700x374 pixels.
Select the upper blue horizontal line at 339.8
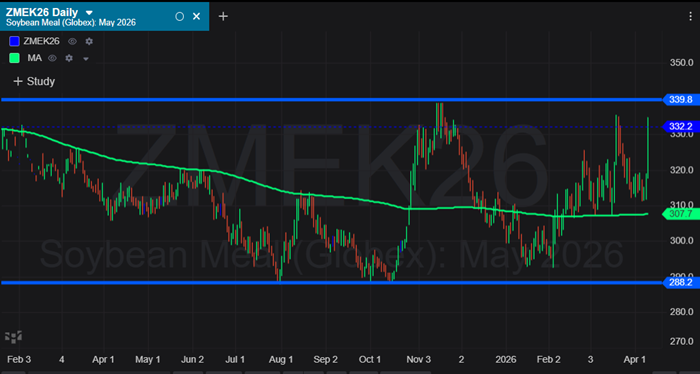(332, 100)
